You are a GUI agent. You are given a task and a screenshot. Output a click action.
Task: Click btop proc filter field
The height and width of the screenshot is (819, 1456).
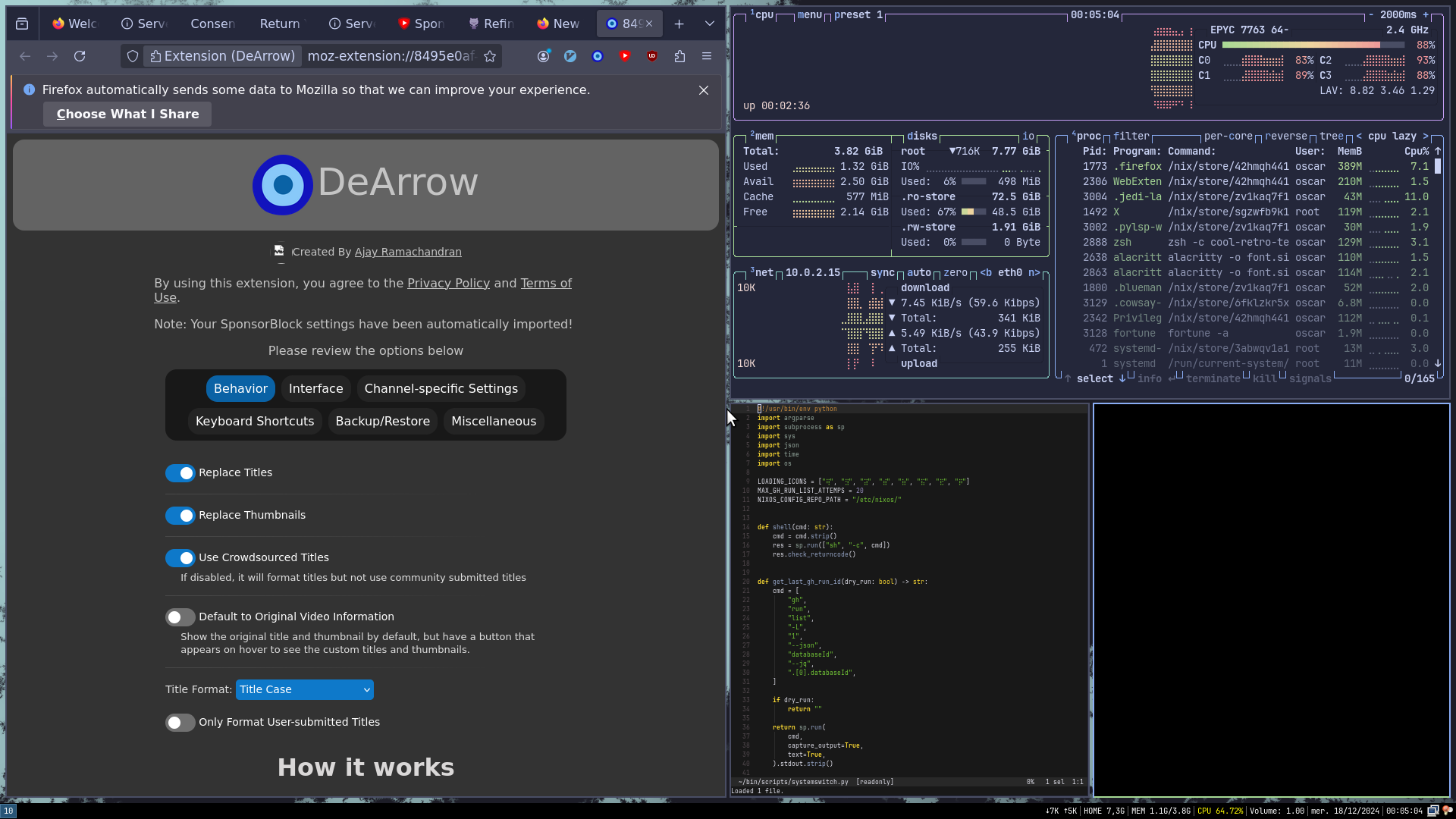point(1131,136)
